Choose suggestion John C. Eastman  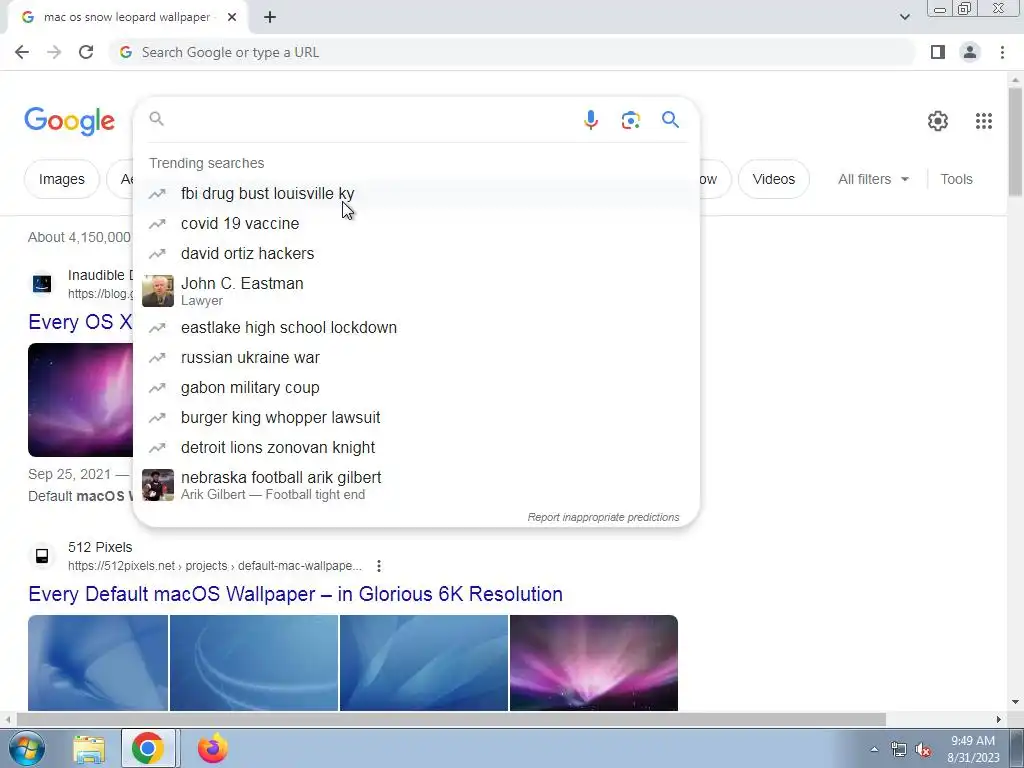416,291
